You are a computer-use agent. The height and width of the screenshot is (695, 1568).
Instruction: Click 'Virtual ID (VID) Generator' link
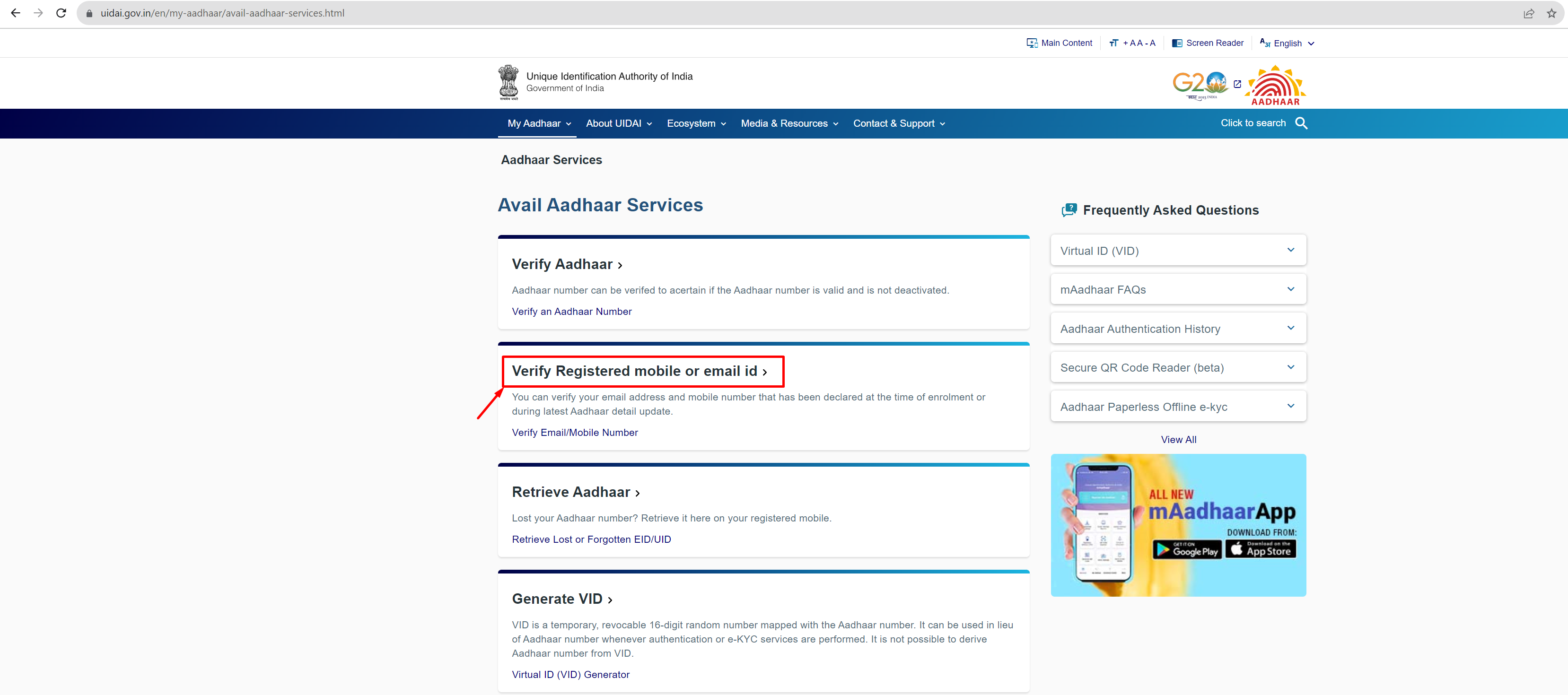tap(570, 675)
